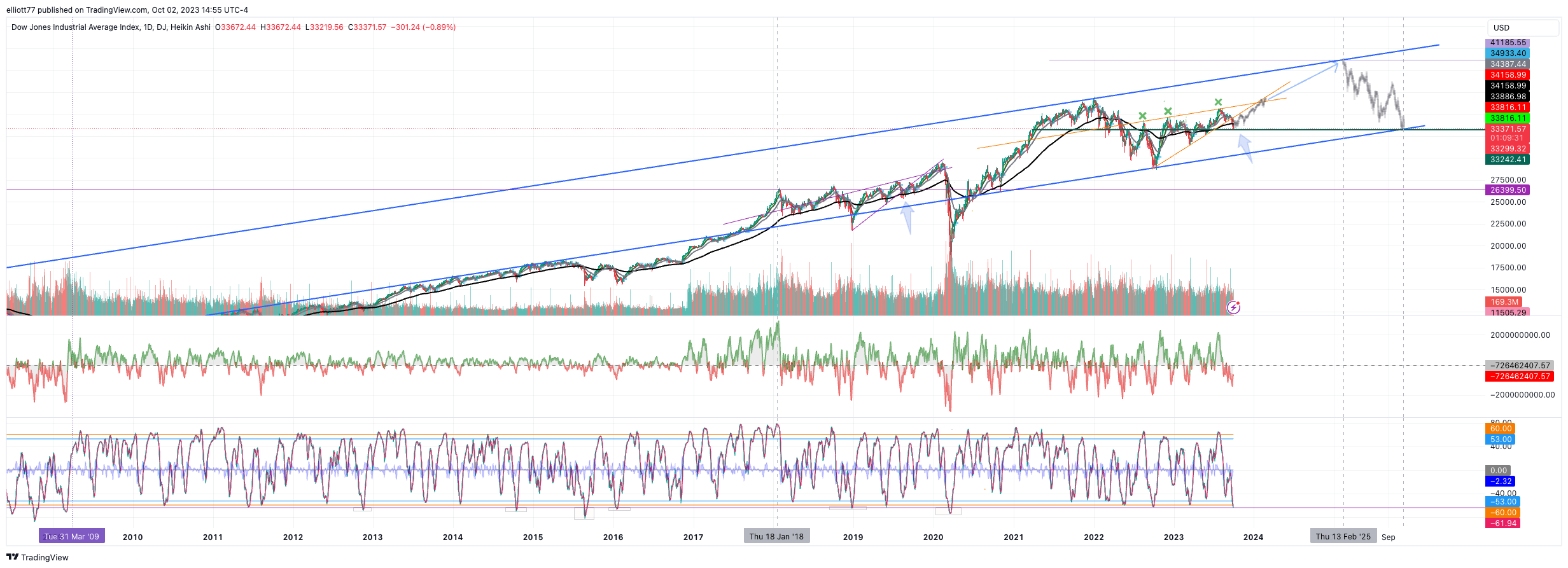The width and height of the screenshot is (1568, 568).
Task: Click the red −726462407.57 indicator label
Action: coord(1519,377)
